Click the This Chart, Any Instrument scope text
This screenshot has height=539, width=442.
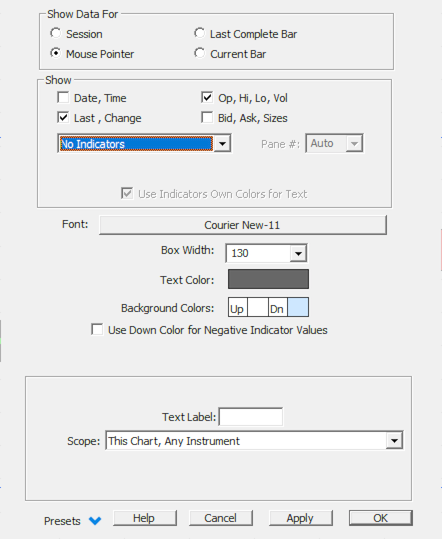pos(174,441)
